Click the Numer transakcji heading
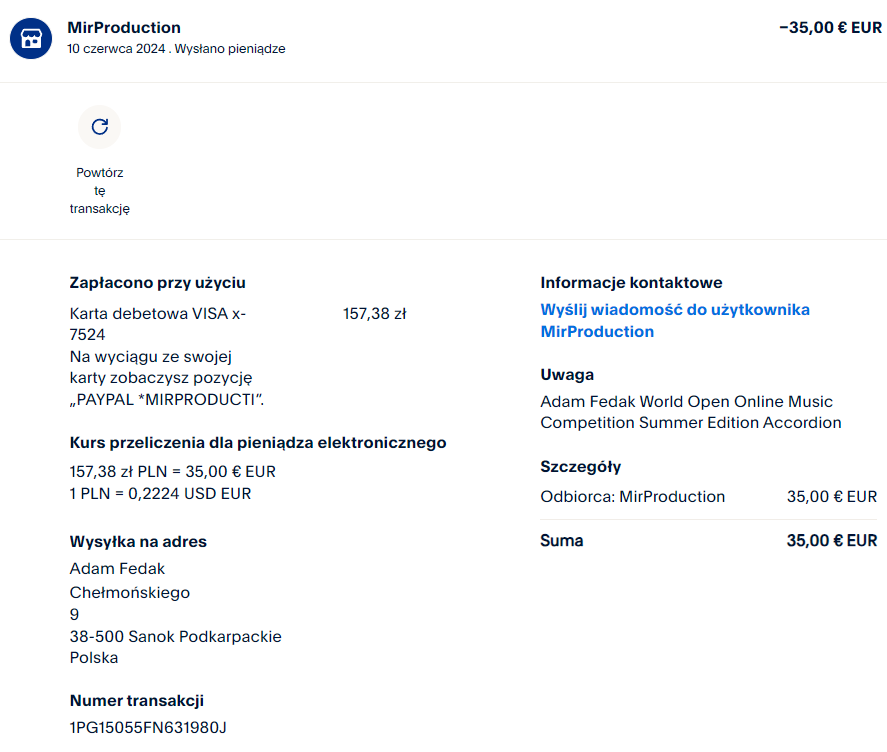The width and height of the screenshot is (887, 752). point(136,701)
